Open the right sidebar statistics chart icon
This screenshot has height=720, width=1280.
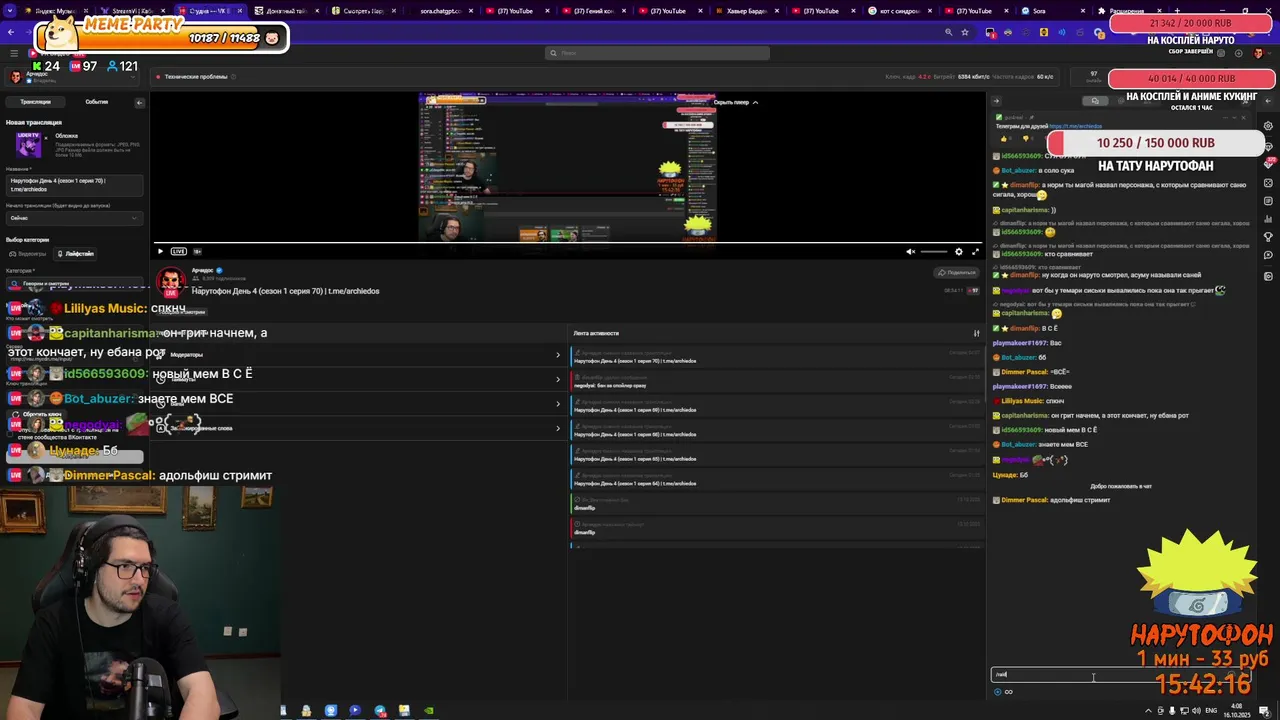(1269, 219)
